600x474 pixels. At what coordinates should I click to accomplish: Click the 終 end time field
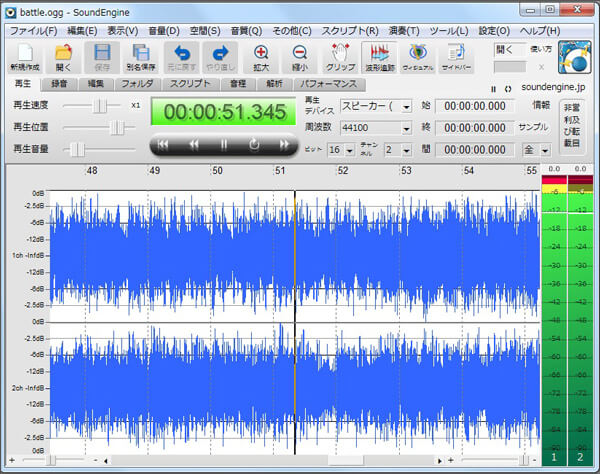click(475, 128)
